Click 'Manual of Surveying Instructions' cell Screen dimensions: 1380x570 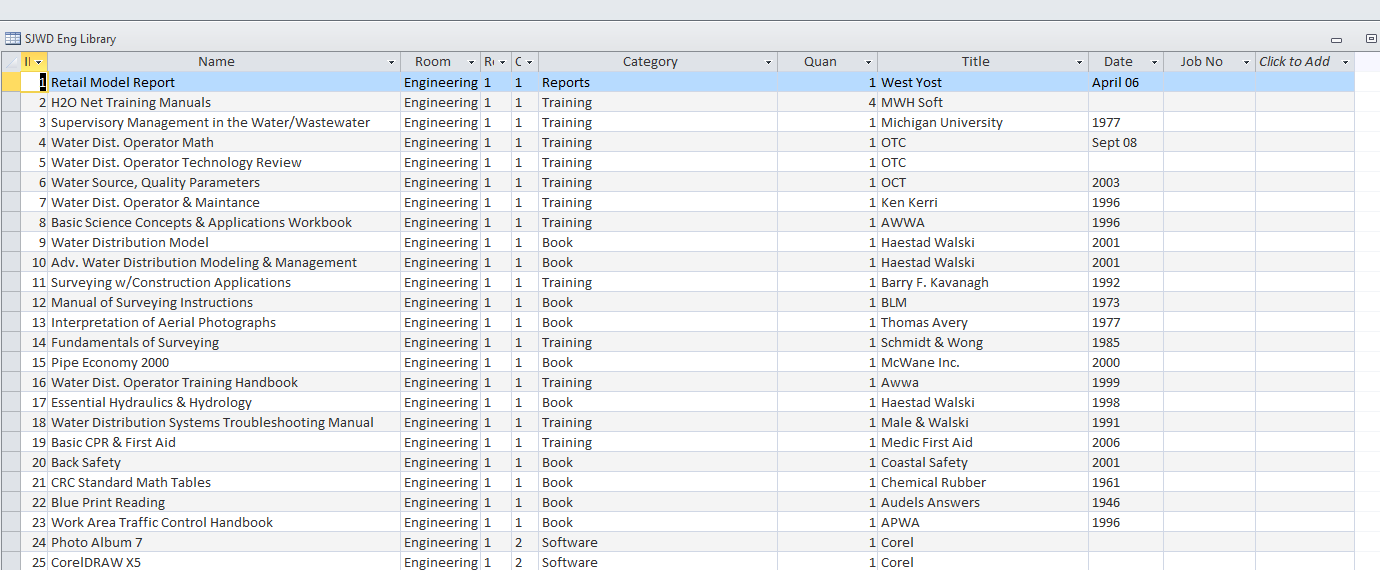pyautogui.click(x=224, y=302)
